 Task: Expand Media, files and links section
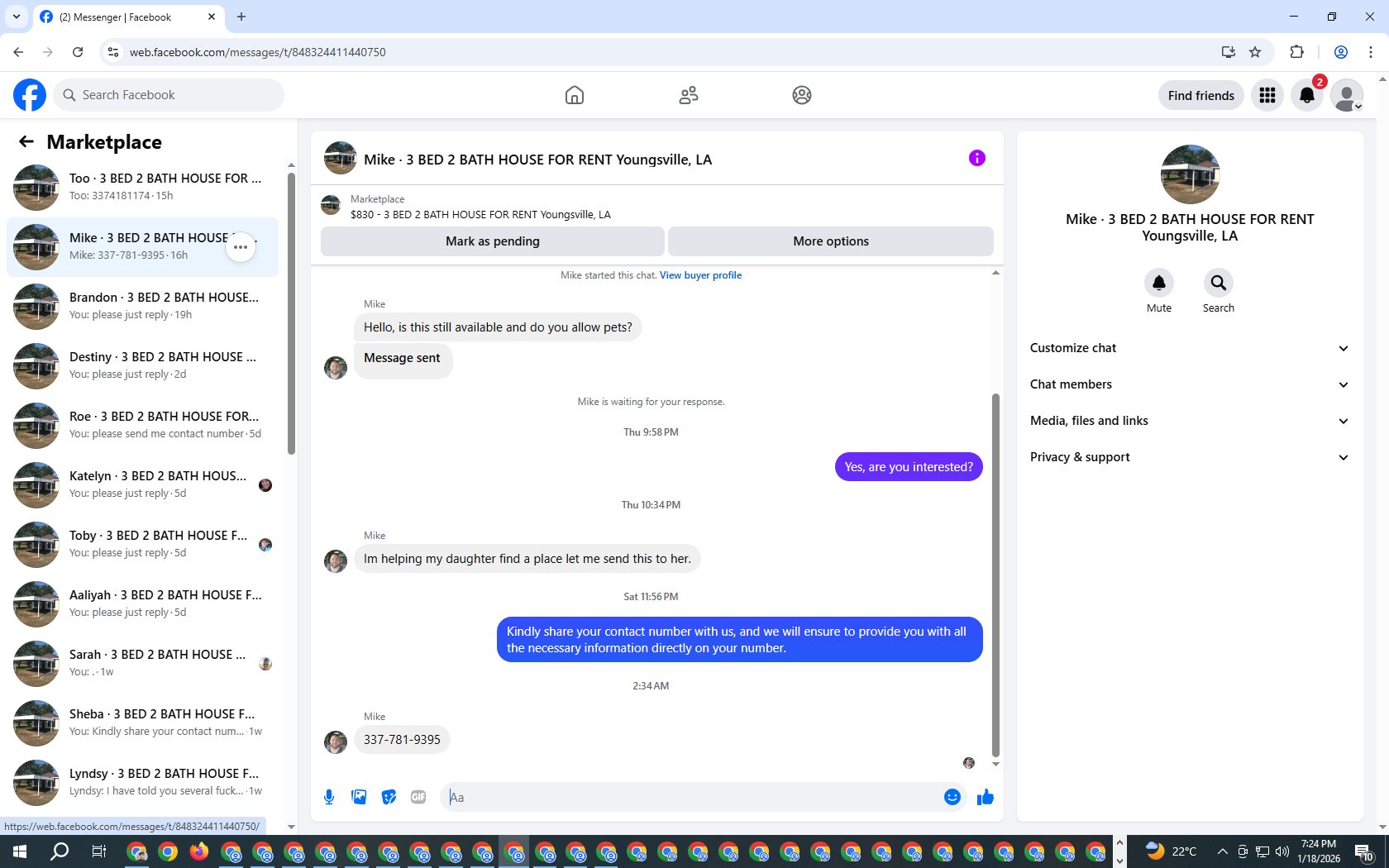[x=1190, y=421]
